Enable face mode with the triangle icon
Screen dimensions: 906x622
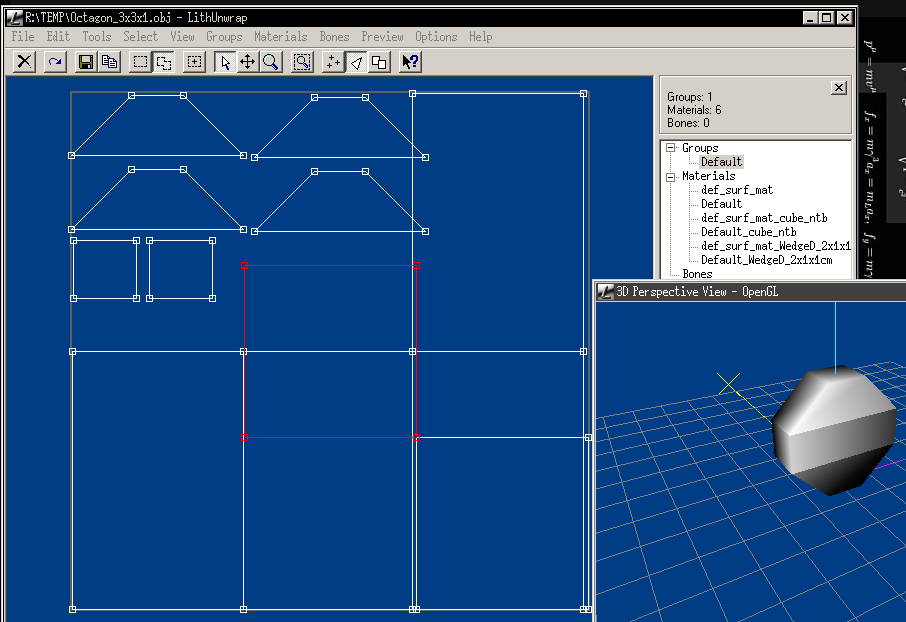357,62
